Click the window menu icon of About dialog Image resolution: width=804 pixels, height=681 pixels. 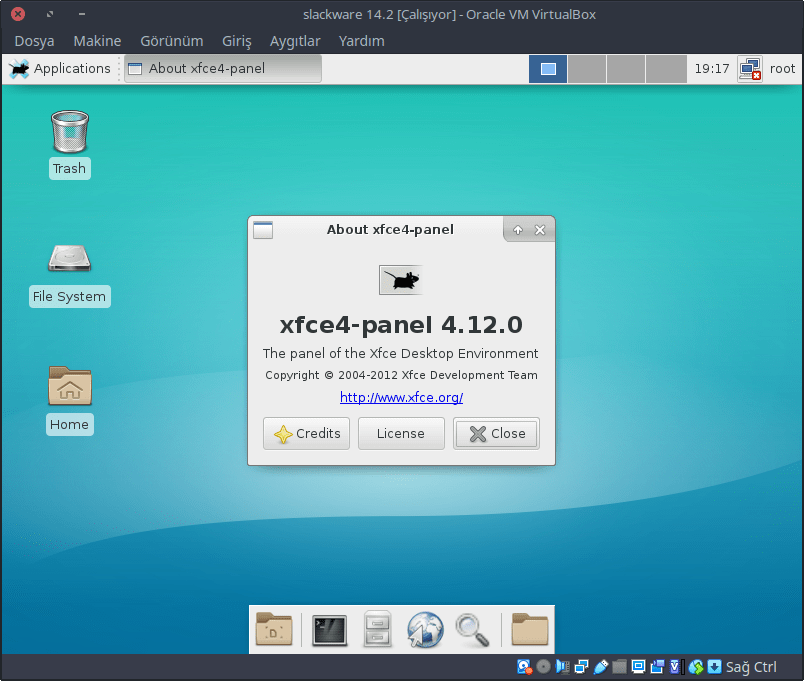[x=263, y=230]
